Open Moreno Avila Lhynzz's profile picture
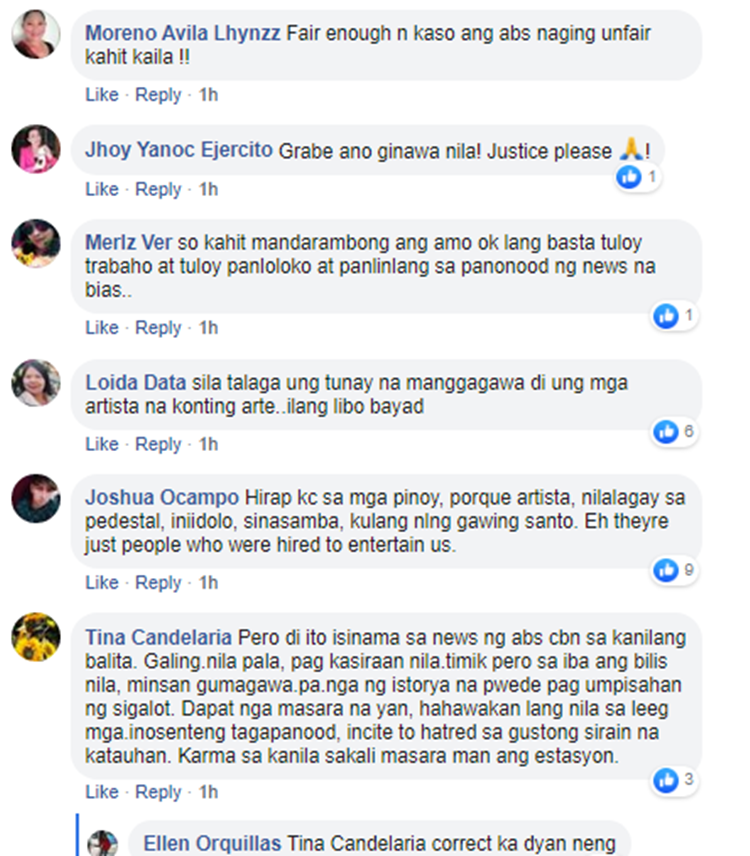Viewport: 750px width, 856px height. (x=36, y=34)
